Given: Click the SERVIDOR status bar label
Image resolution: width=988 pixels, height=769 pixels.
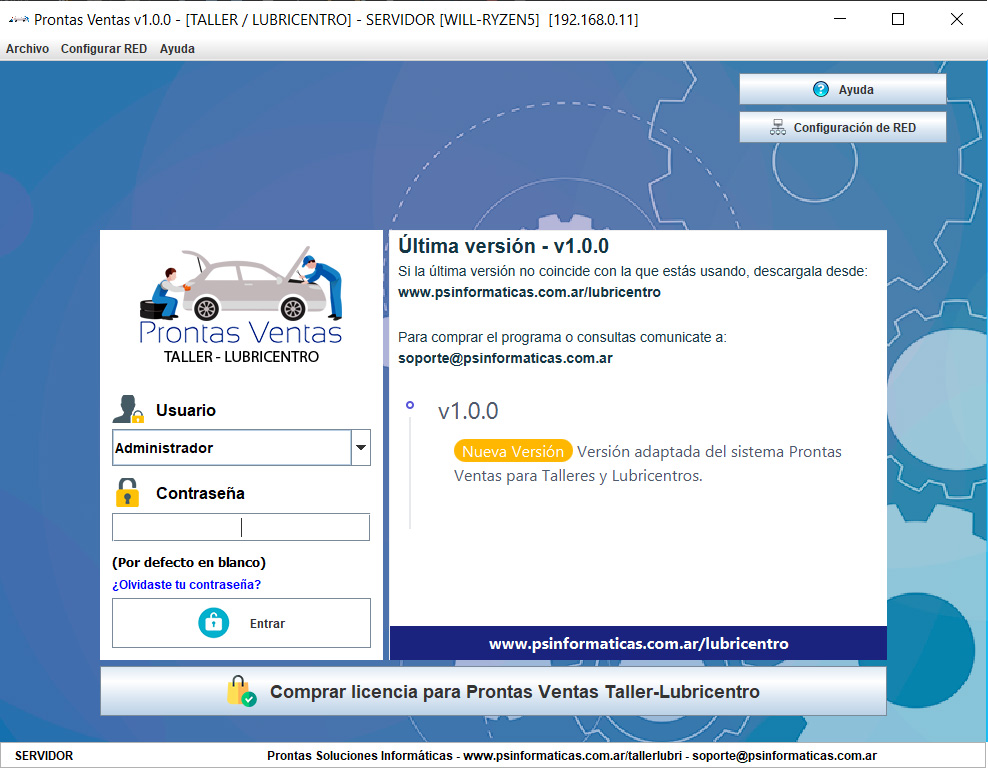Looking at the screenshot, I should coord(44,755).
